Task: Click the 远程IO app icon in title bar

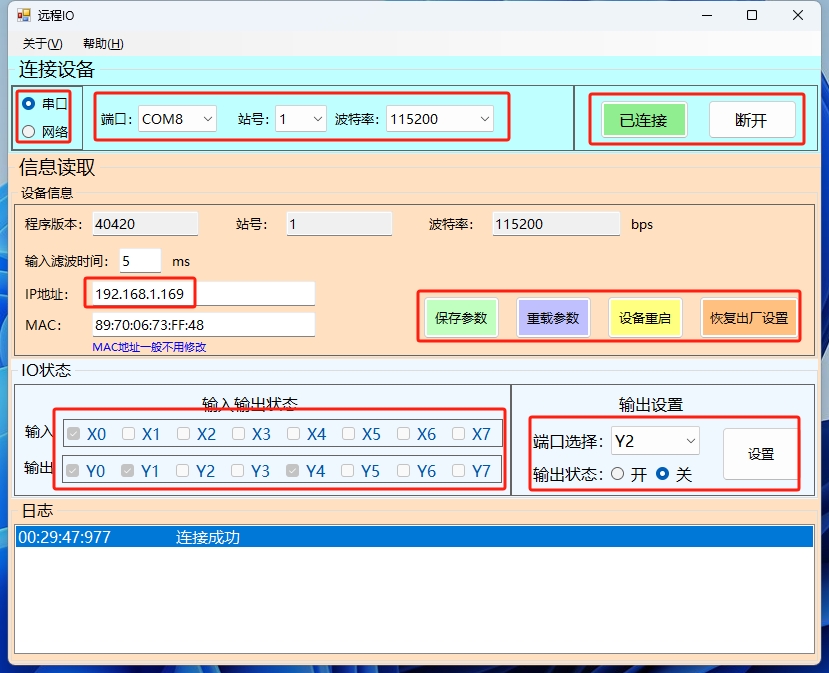Action: tap(24, 15)
